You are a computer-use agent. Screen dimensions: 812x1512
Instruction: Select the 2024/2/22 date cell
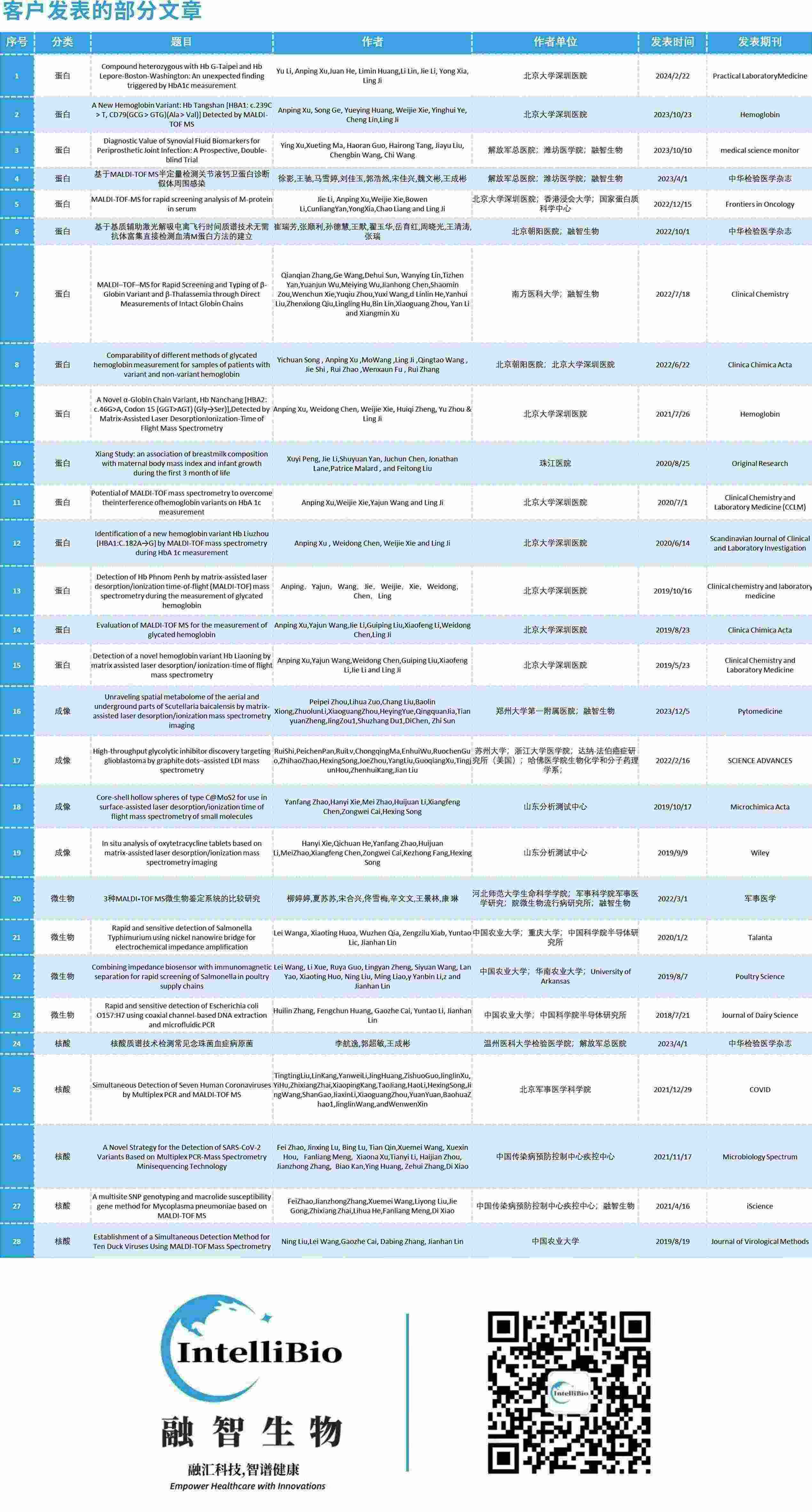pos(672,76)
